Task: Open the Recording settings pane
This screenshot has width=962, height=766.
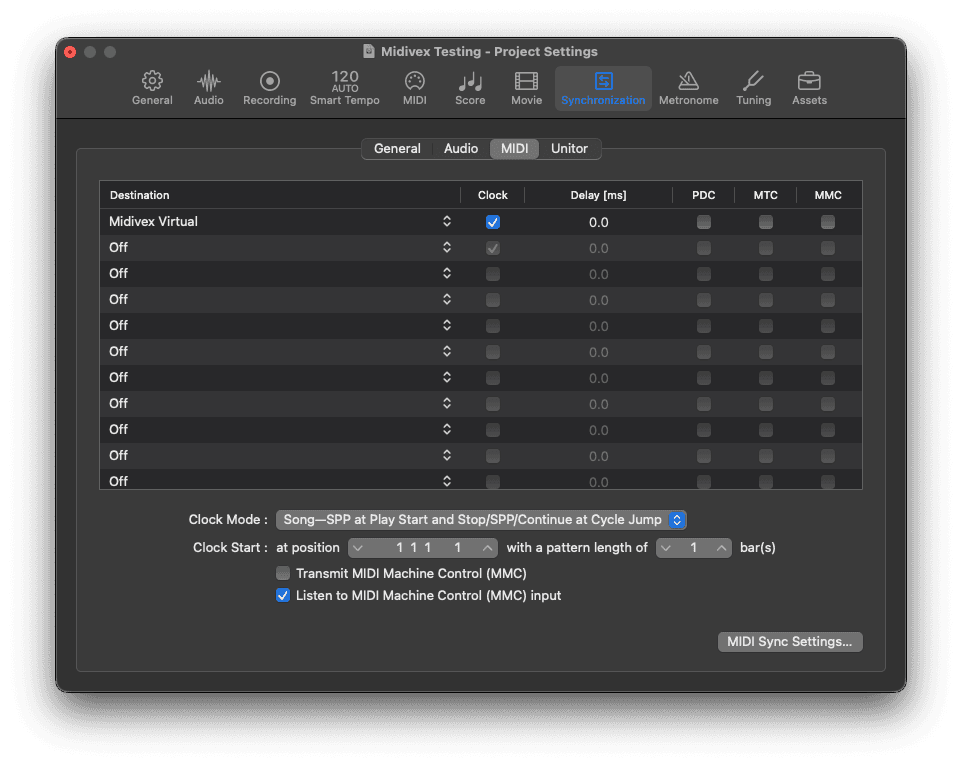Action: coord(269,88)
